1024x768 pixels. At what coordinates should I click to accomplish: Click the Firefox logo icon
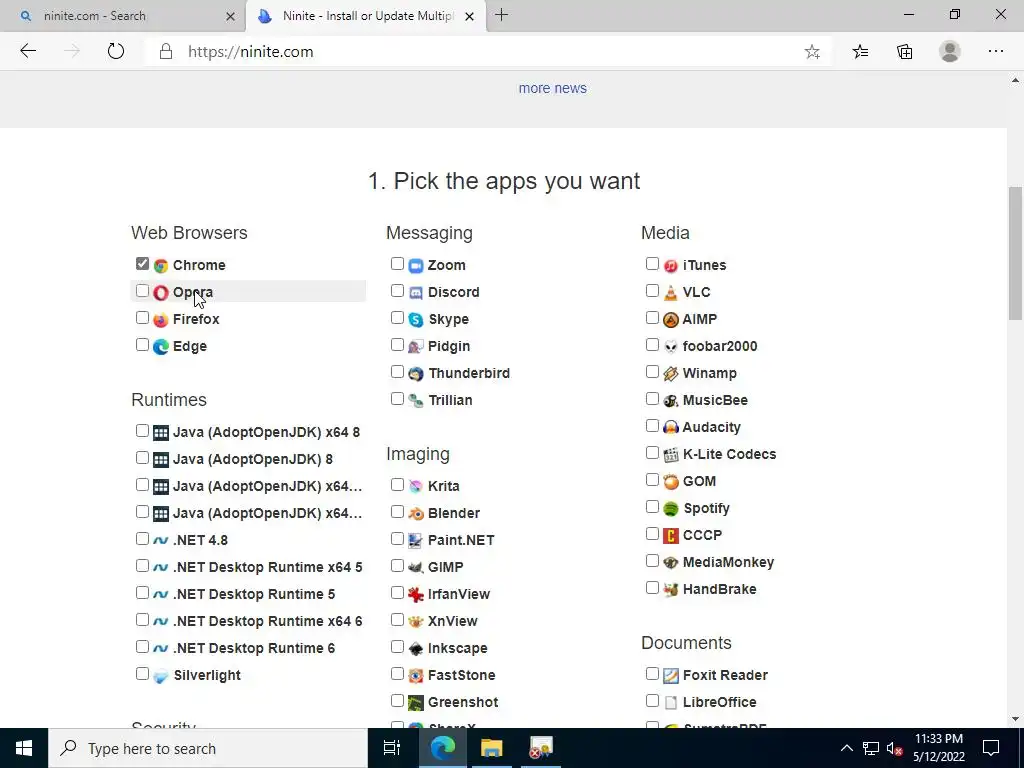[161, 320]
